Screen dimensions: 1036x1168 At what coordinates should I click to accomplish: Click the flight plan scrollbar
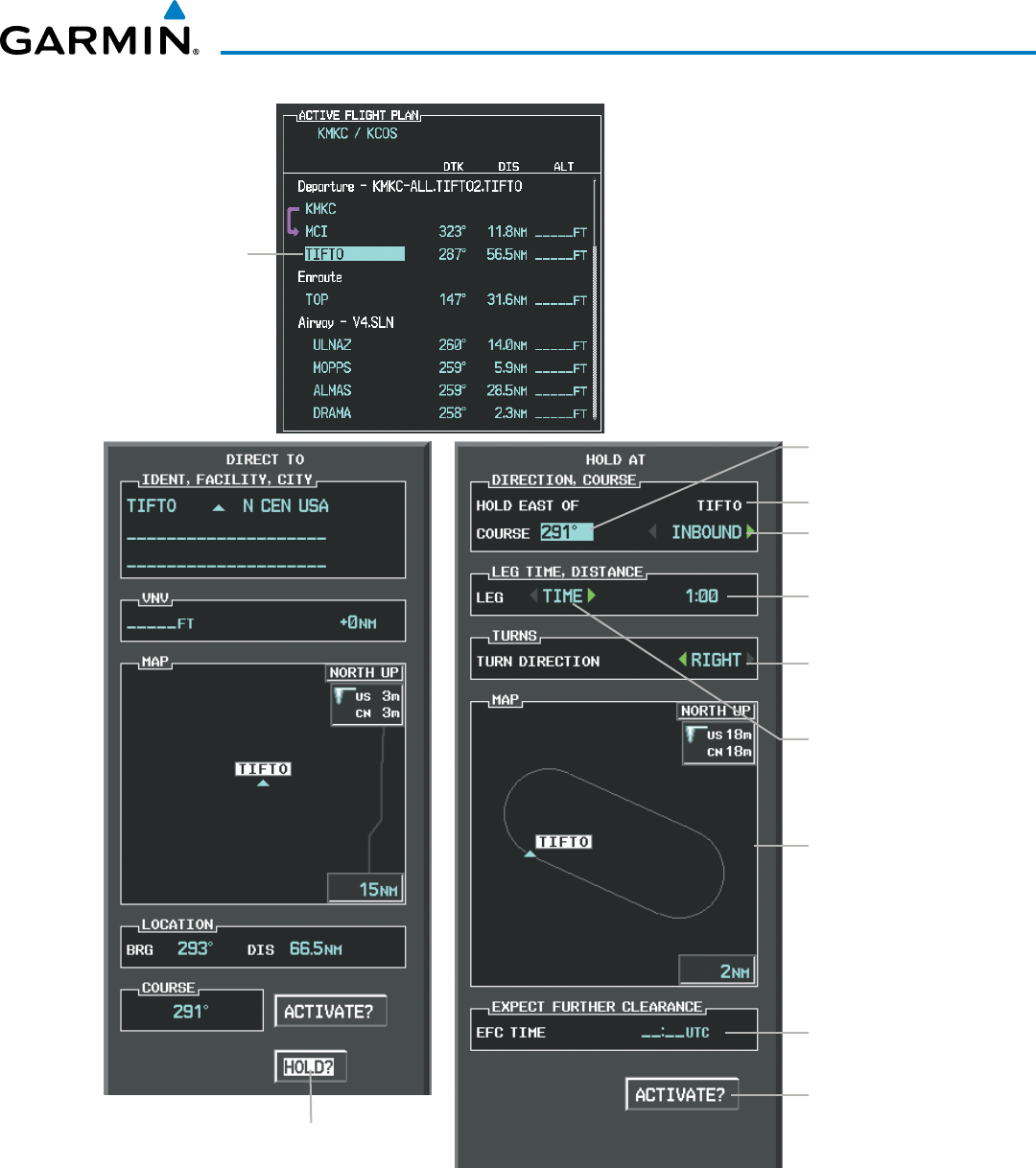tap(595, 299)
